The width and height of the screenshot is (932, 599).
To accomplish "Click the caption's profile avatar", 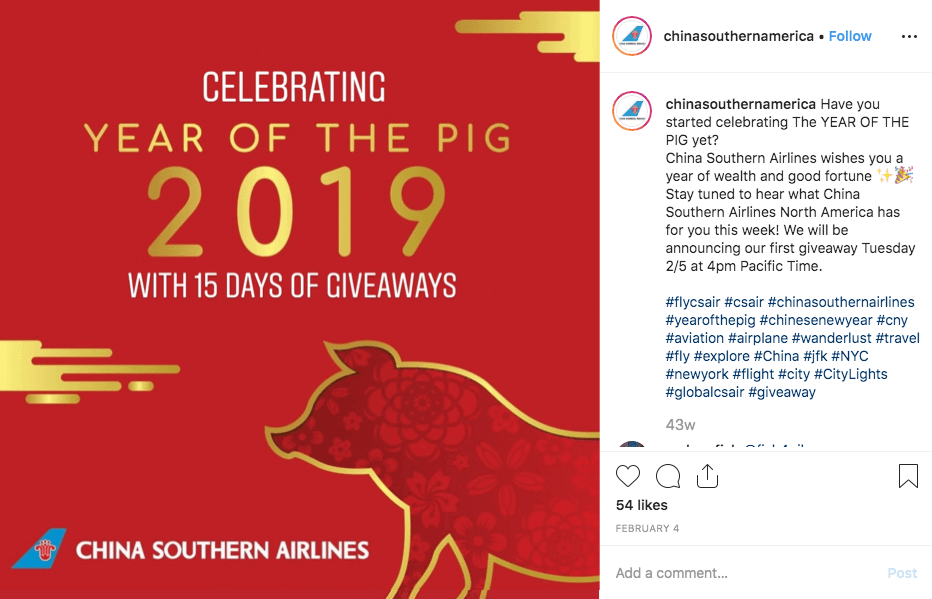I will coord(633,112).
